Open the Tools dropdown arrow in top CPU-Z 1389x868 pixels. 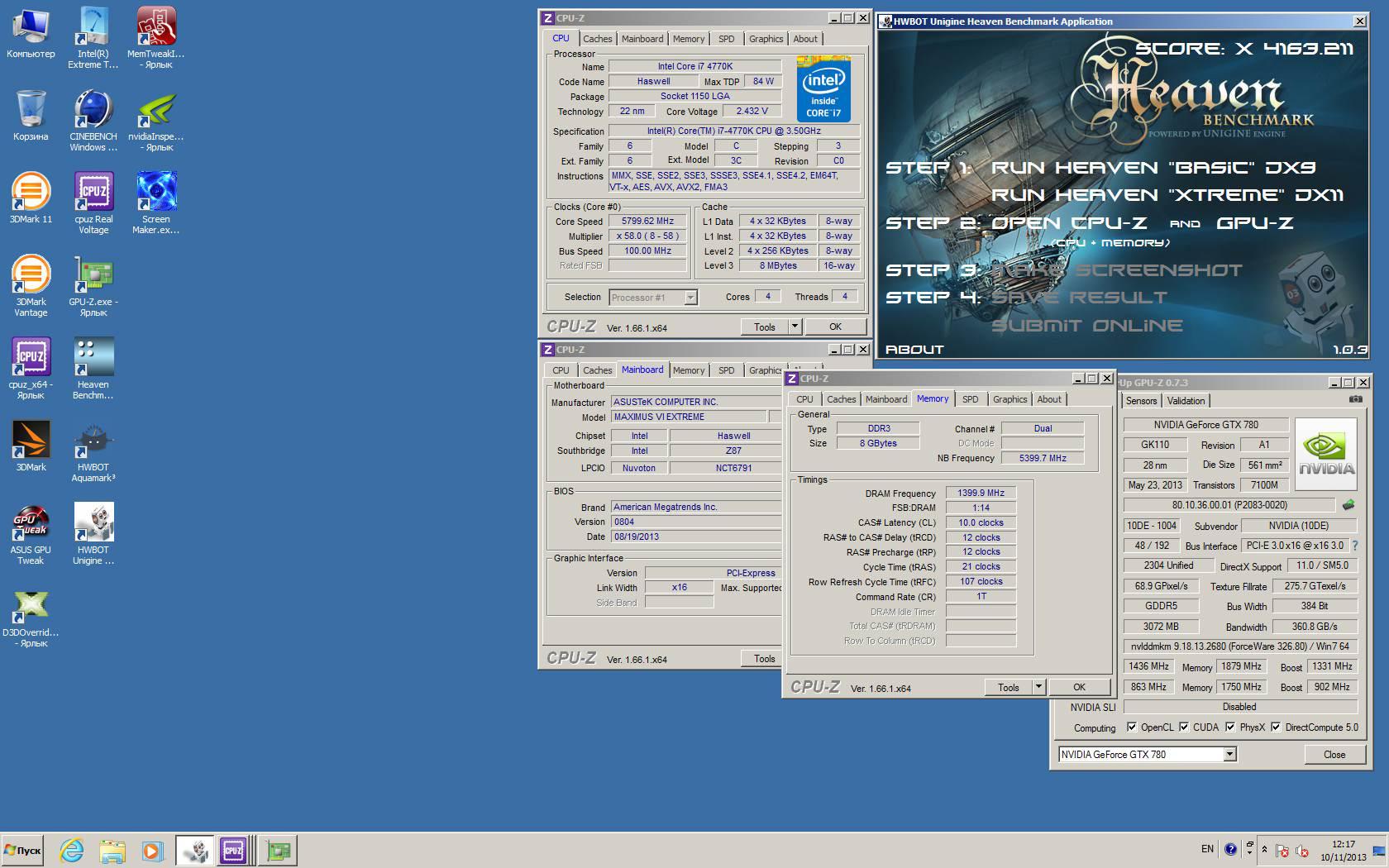[795, 327]
